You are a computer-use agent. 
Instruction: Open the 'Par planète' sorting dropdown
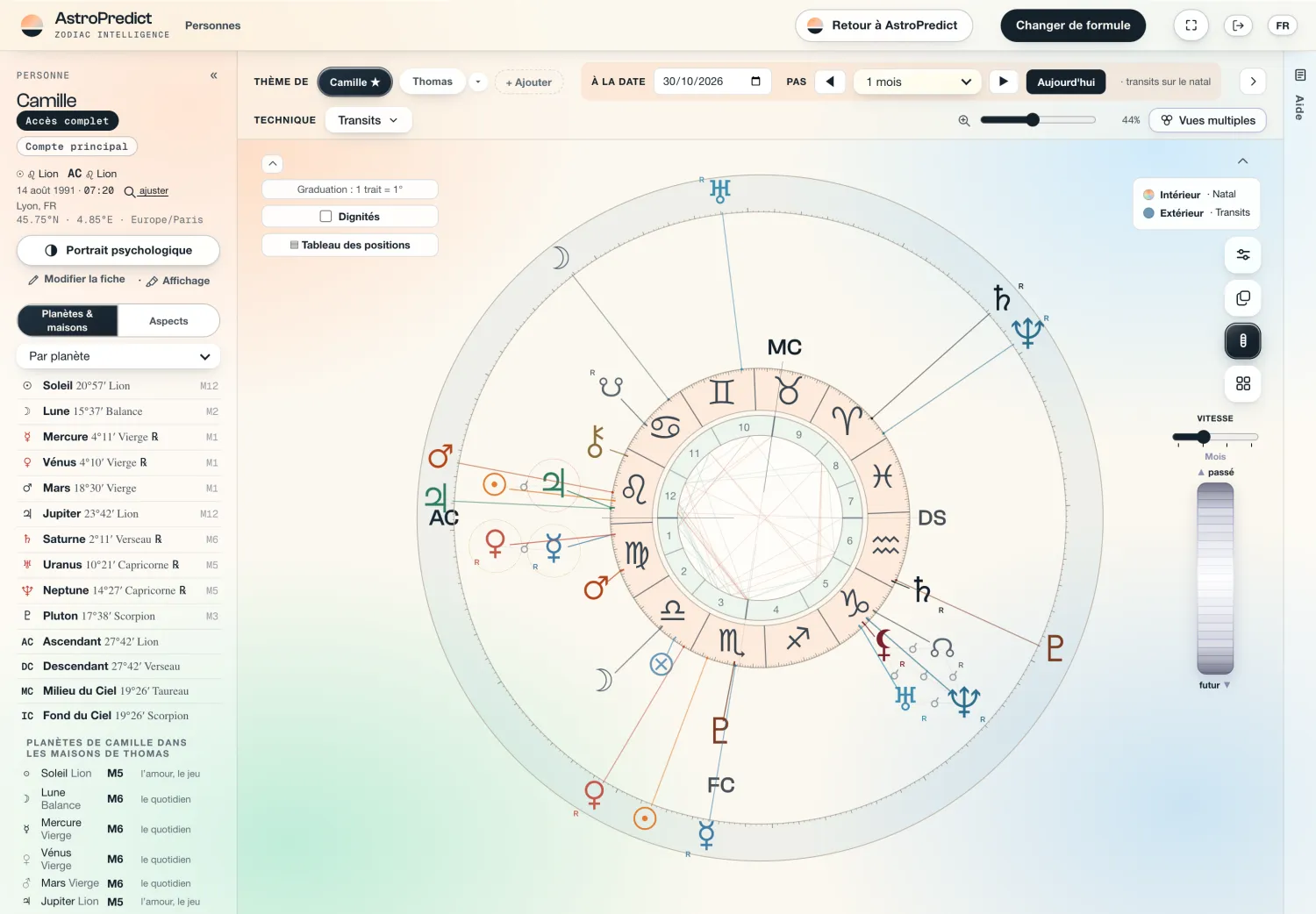118,356
